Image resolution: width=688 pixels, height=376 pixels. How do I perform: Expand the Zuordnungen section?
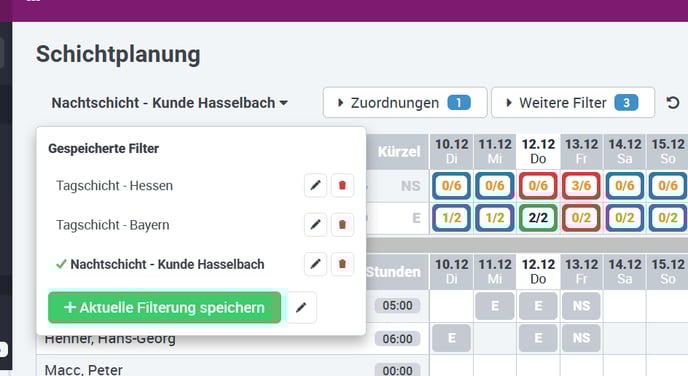tap(405, 103)
